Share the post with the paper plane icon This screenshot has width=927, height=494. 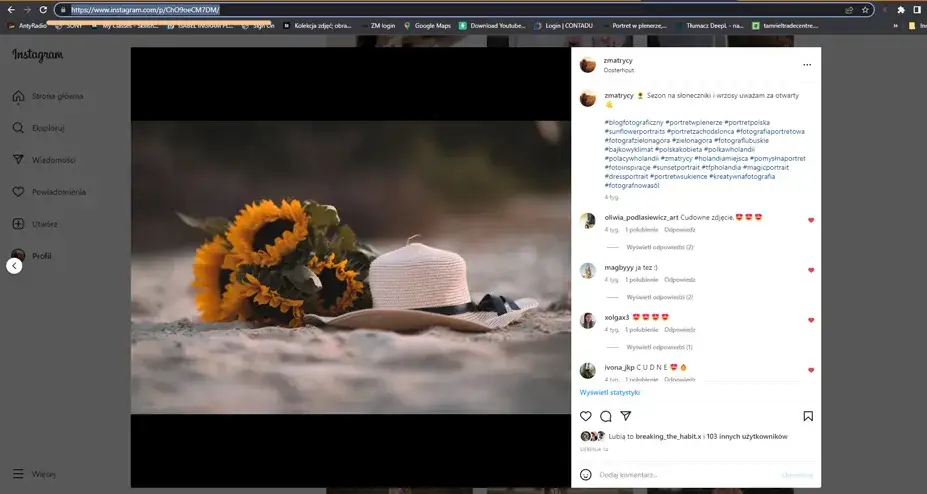pyautogui.click(x=625, y=416)
